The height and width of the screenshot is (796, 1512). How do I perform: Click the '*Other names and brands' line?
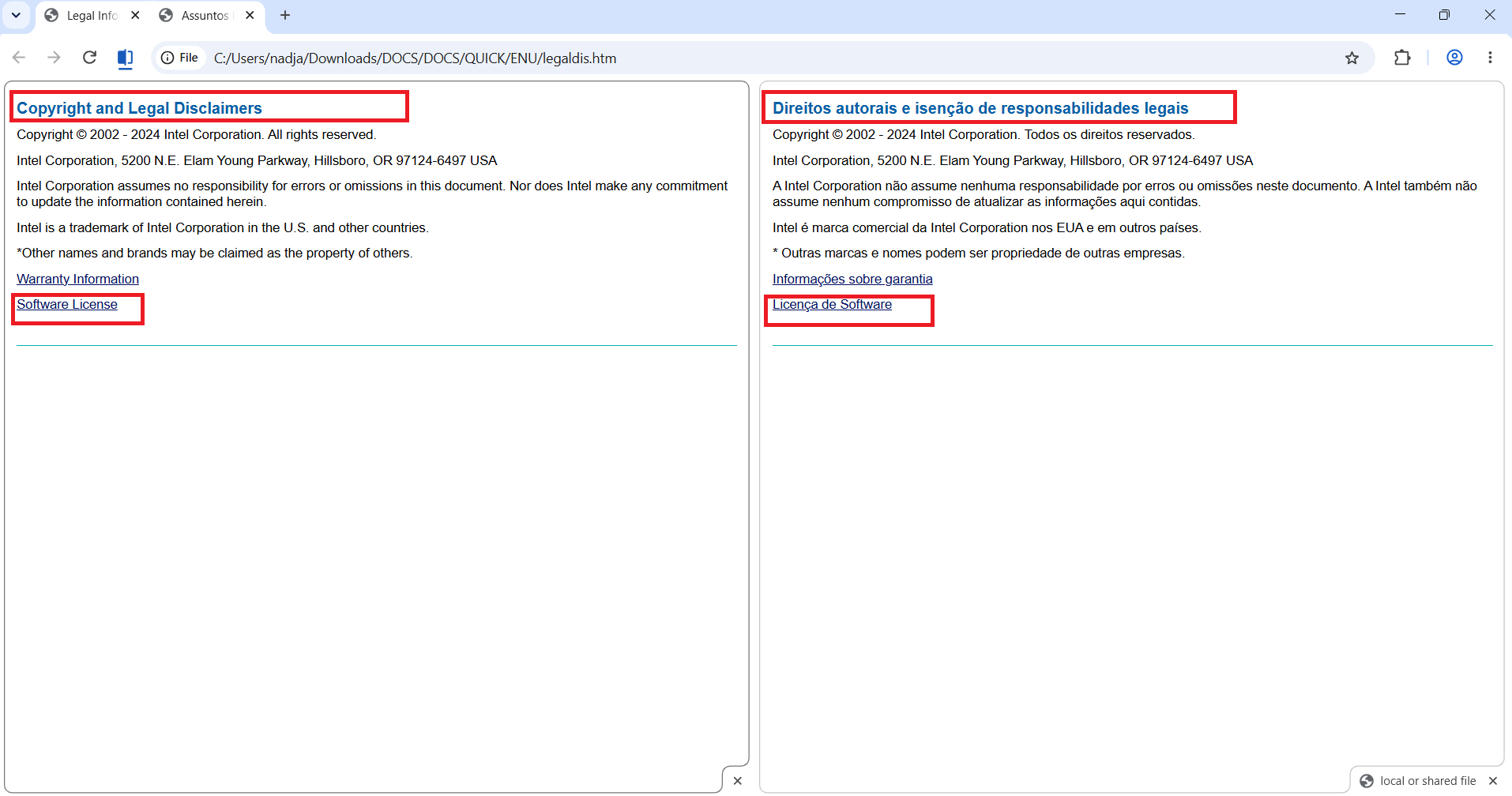pyautogui.click(x=214, y=253)
